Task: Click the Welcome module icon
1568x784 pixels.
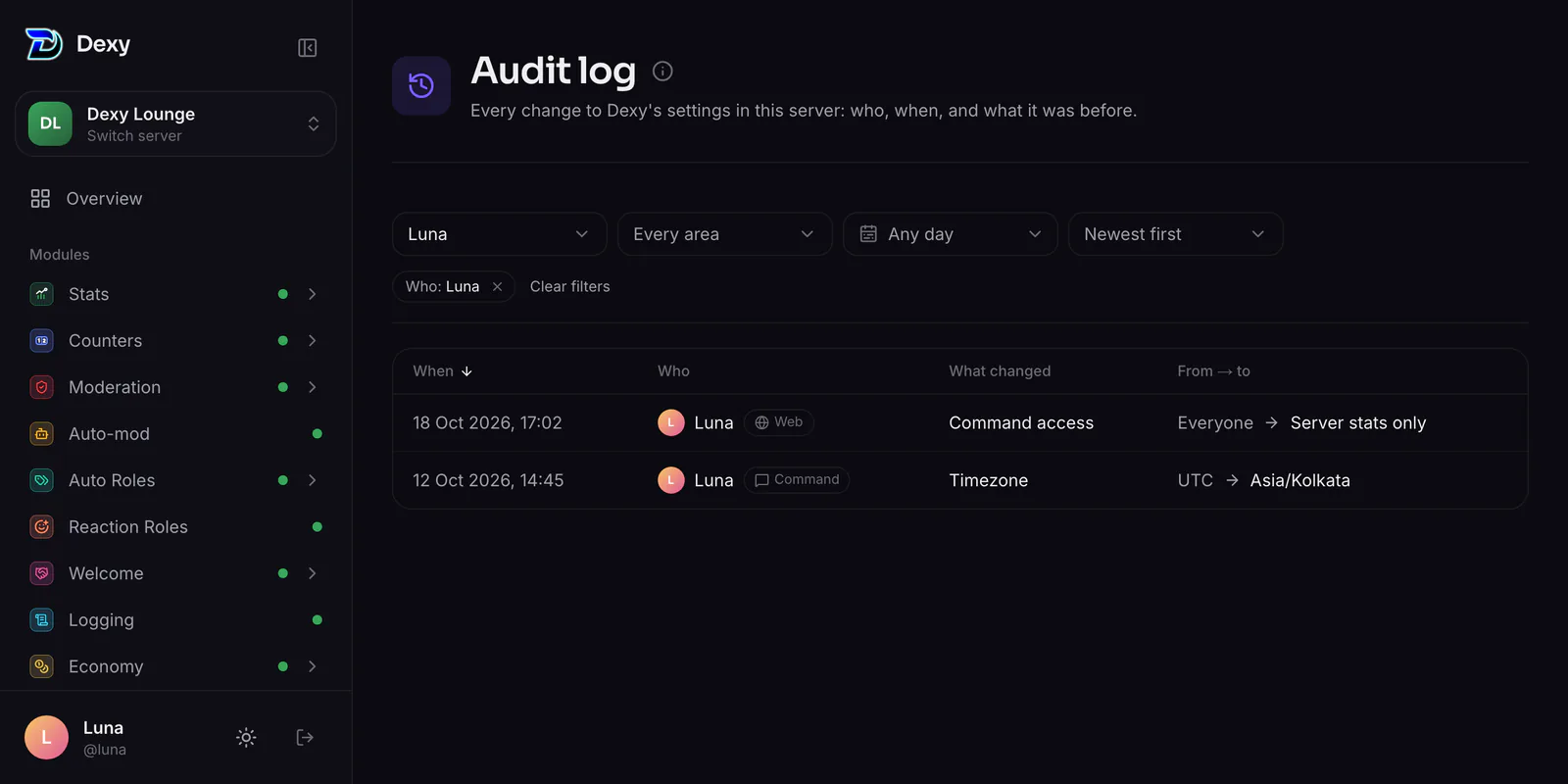Action: 42,573
